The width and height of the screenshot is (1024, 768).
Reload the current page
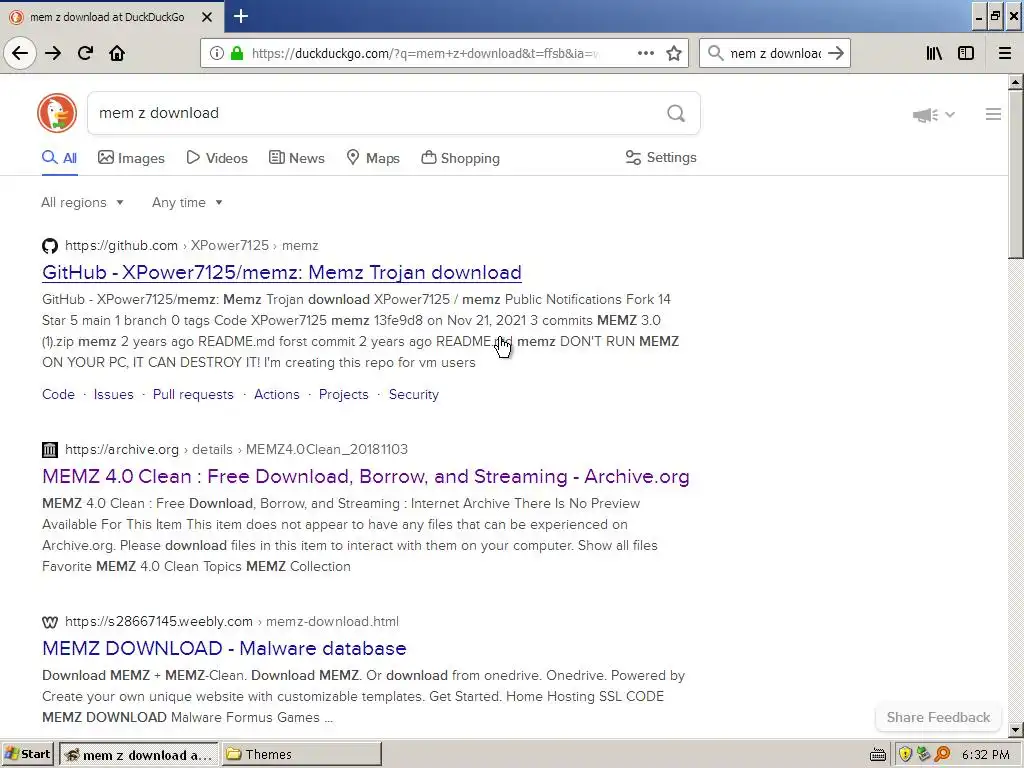[x=86, y=53]
